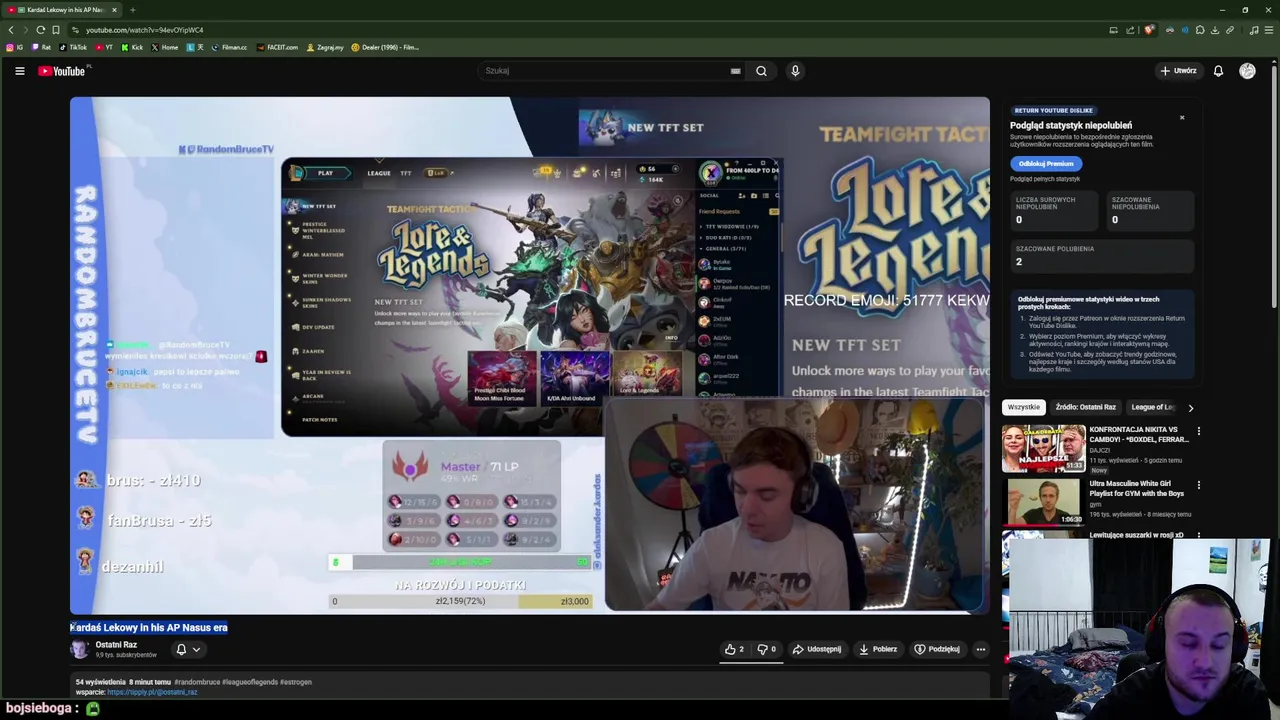Click the Odblokuj Premium button
Viewport: 1280px width, 720px height.
point(1045,164)
